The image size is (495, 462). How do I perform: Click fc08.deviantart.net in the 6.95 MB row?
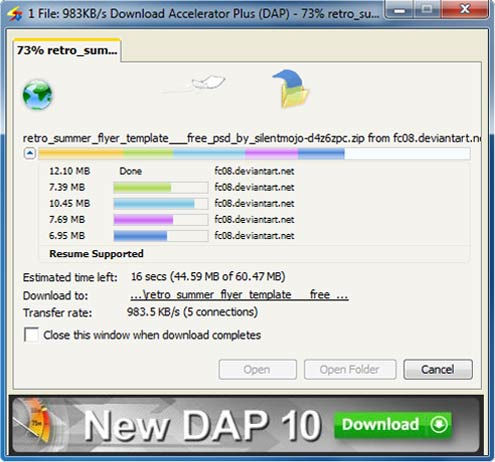pyautogui.click(x=254, y=236)
